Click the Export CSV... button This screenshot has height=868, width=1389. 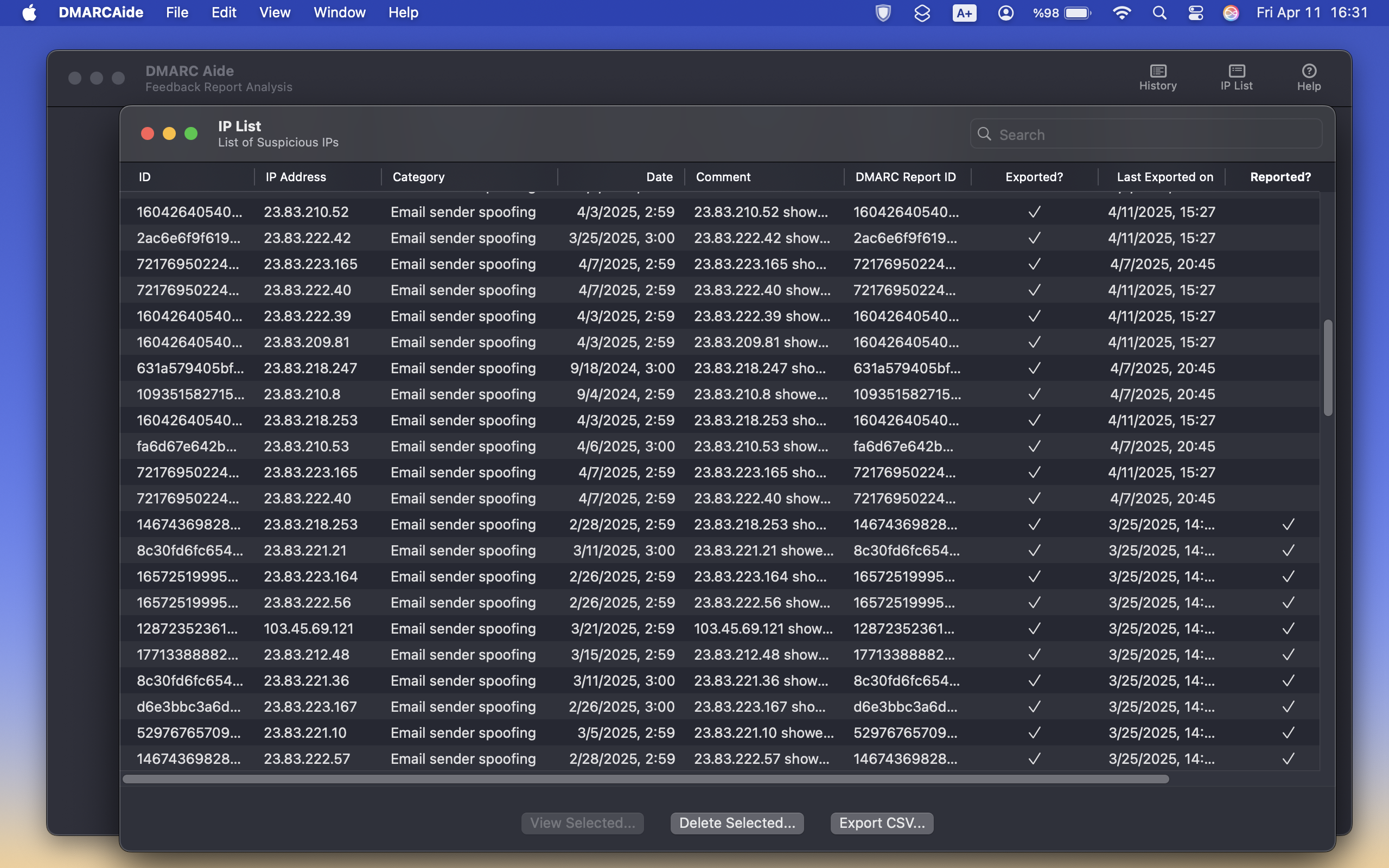coord(882,822)
